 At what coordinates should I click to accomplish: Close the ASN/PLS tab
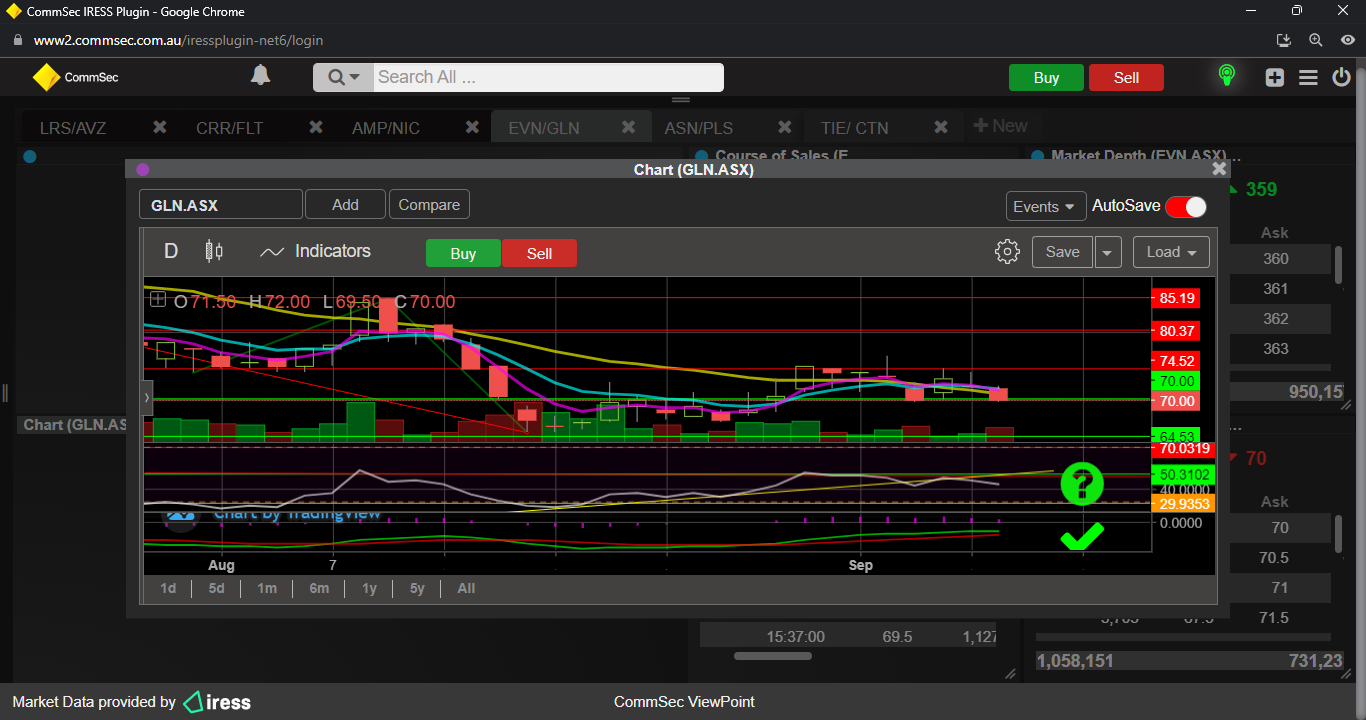click(x=785, y=127)
